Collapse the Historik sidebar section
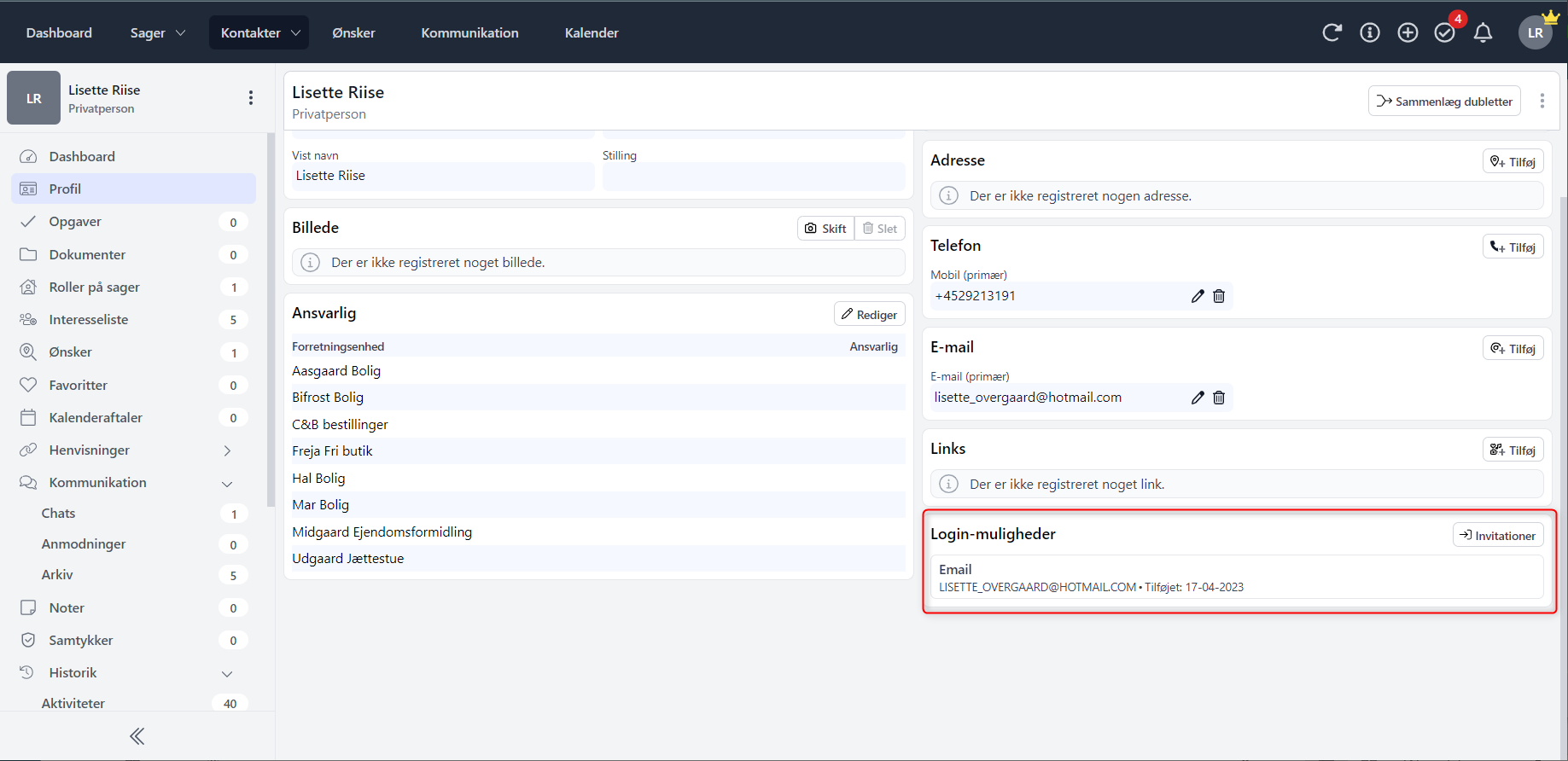 pyautogui.click(x=227, y=673)
